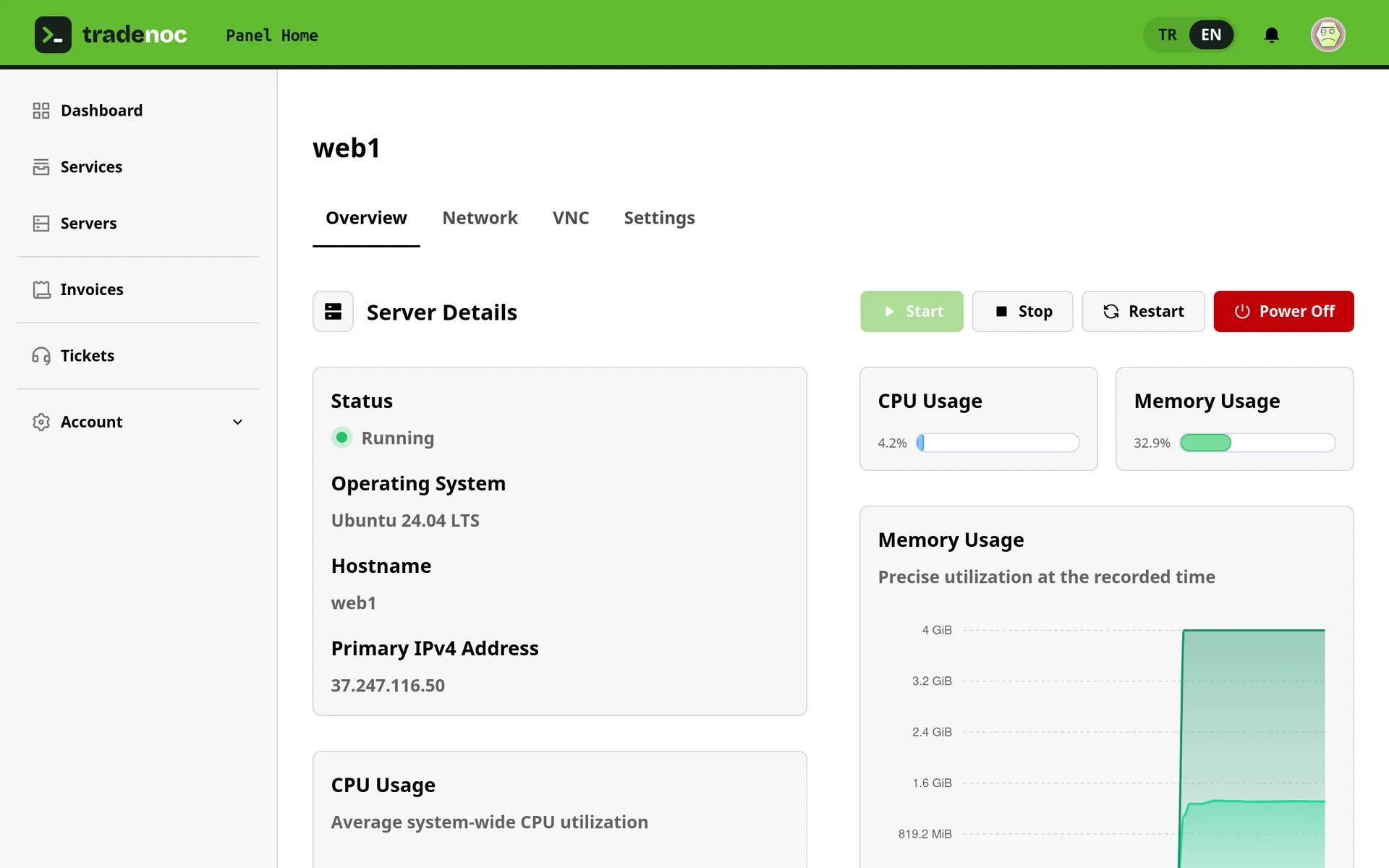The height and width of the screenshot is (868, 1389).
Task: Click the Panel Home link
Action: coord(272,35)
